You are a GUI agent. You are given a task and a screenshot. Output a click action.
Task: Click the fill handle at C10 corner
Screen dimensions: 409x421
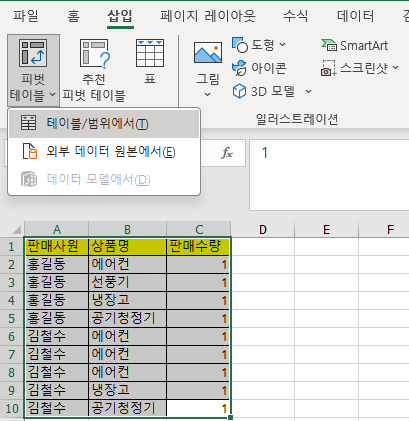[x=231, y=417]
